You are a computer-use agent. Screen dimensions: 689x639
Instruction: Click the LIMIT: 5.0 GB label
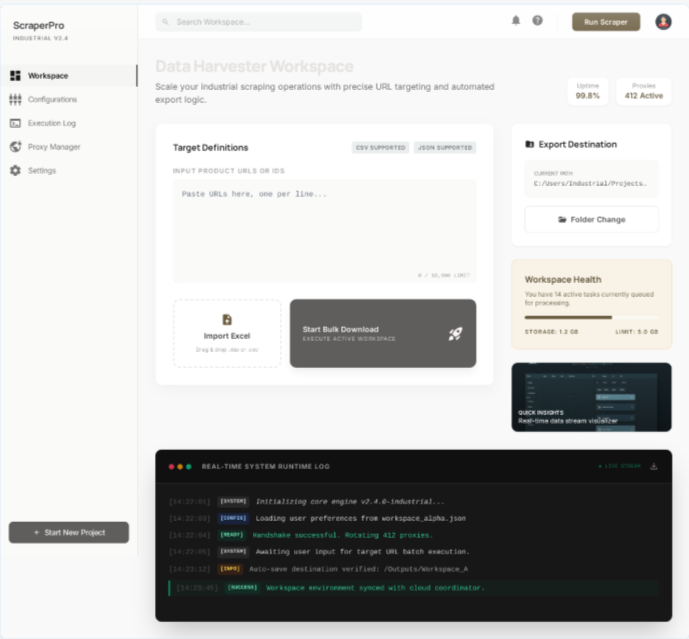coord(637,332)
